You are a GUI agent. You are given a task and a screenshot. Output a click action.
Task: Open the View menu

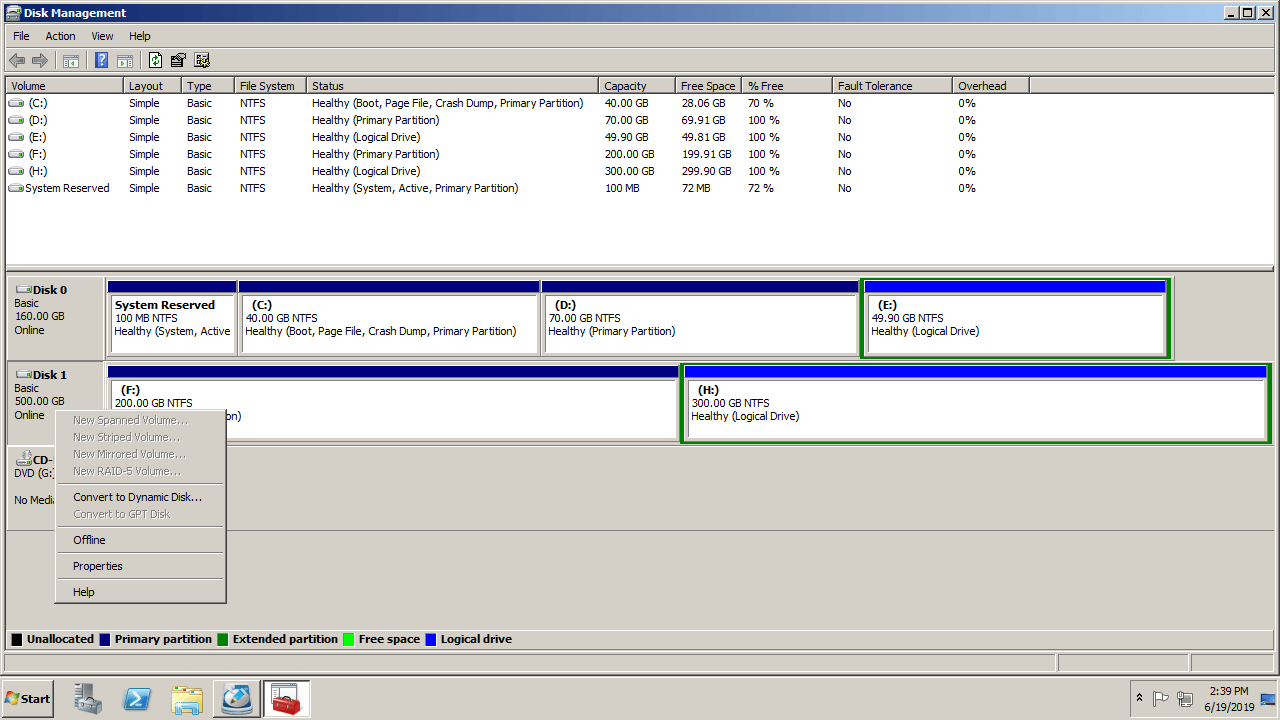click(x=102, y=36)
